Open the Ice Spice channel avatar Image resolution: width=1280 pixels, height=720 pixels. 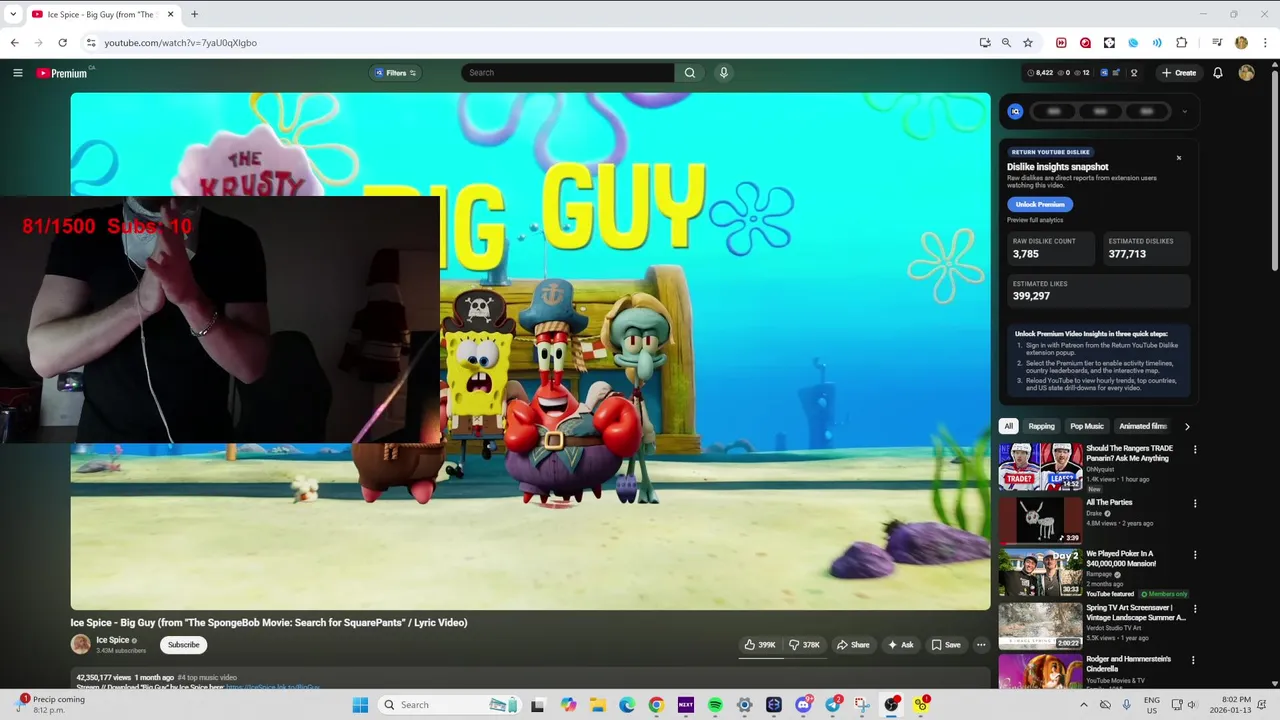click(x=80, y=645)
